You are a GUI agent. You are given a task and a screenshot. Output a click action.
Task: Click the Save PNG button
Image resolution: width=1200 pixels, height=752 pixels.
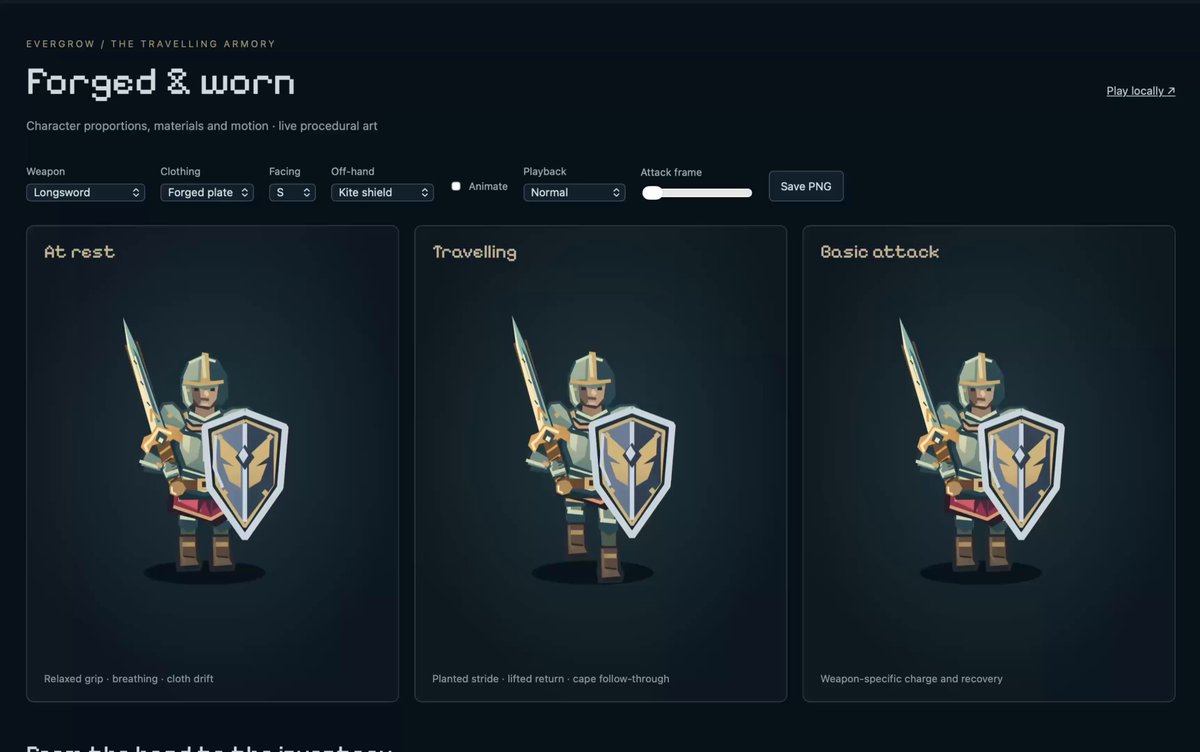point(806,186)
